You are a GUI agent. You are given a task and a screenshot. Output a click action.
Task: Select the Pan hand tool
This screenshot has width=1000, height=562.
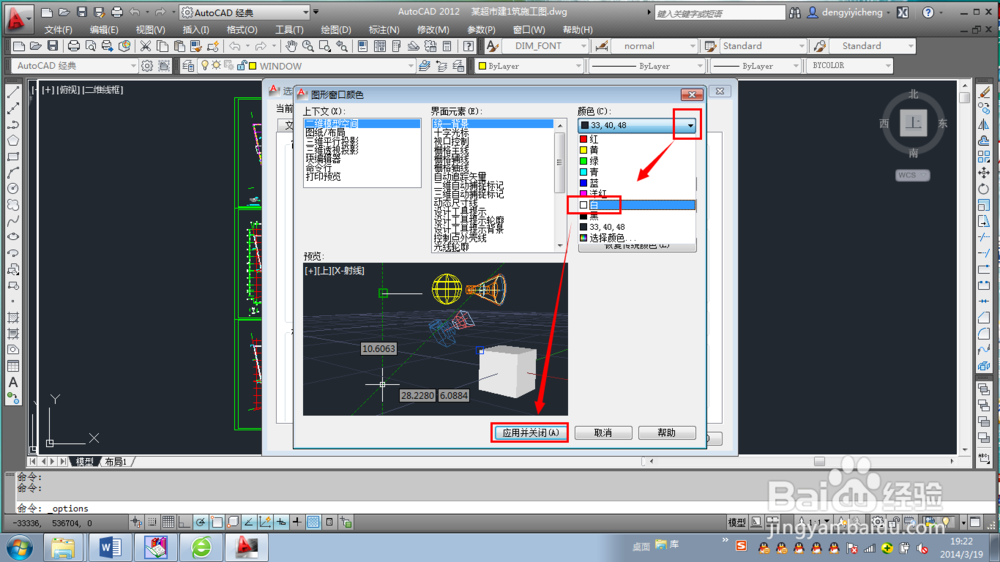click(291, 46)
